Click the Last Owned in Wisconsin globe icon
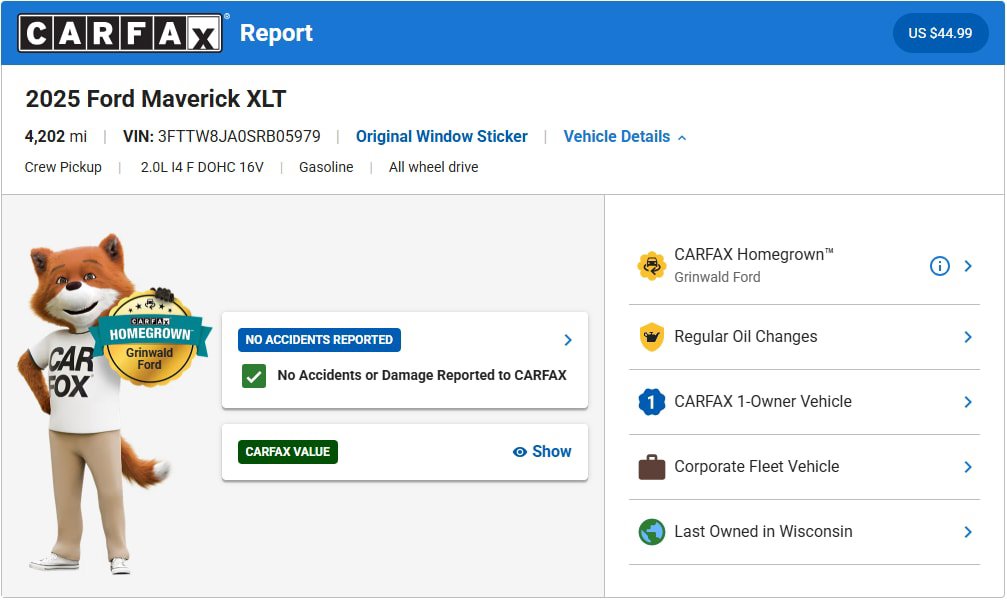Viewport: 1007px width, 600px height. [x=652, y=532]
